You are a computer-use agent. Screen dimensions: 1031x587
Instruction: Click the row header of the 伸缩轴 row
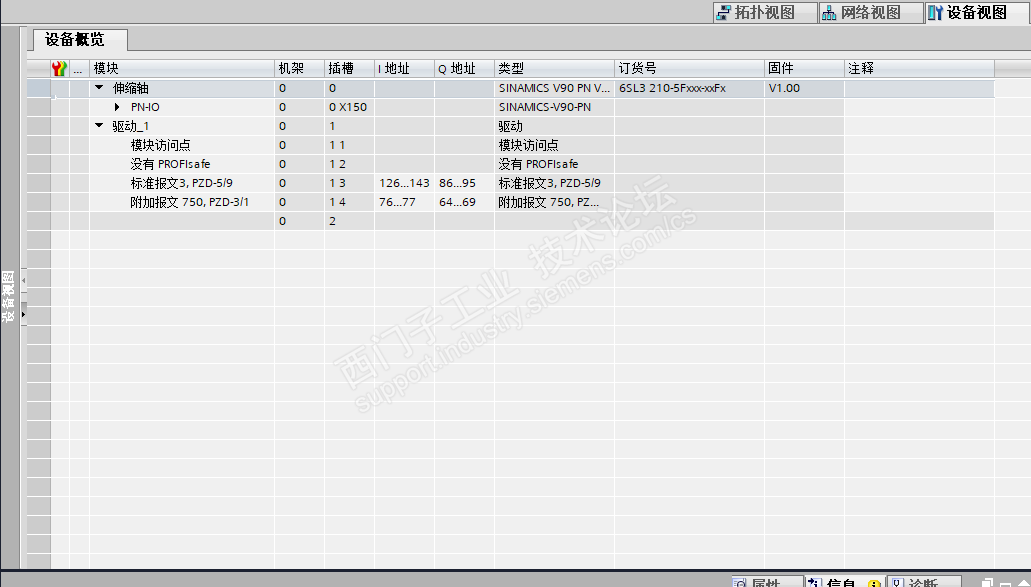click(x=39, y=88)
